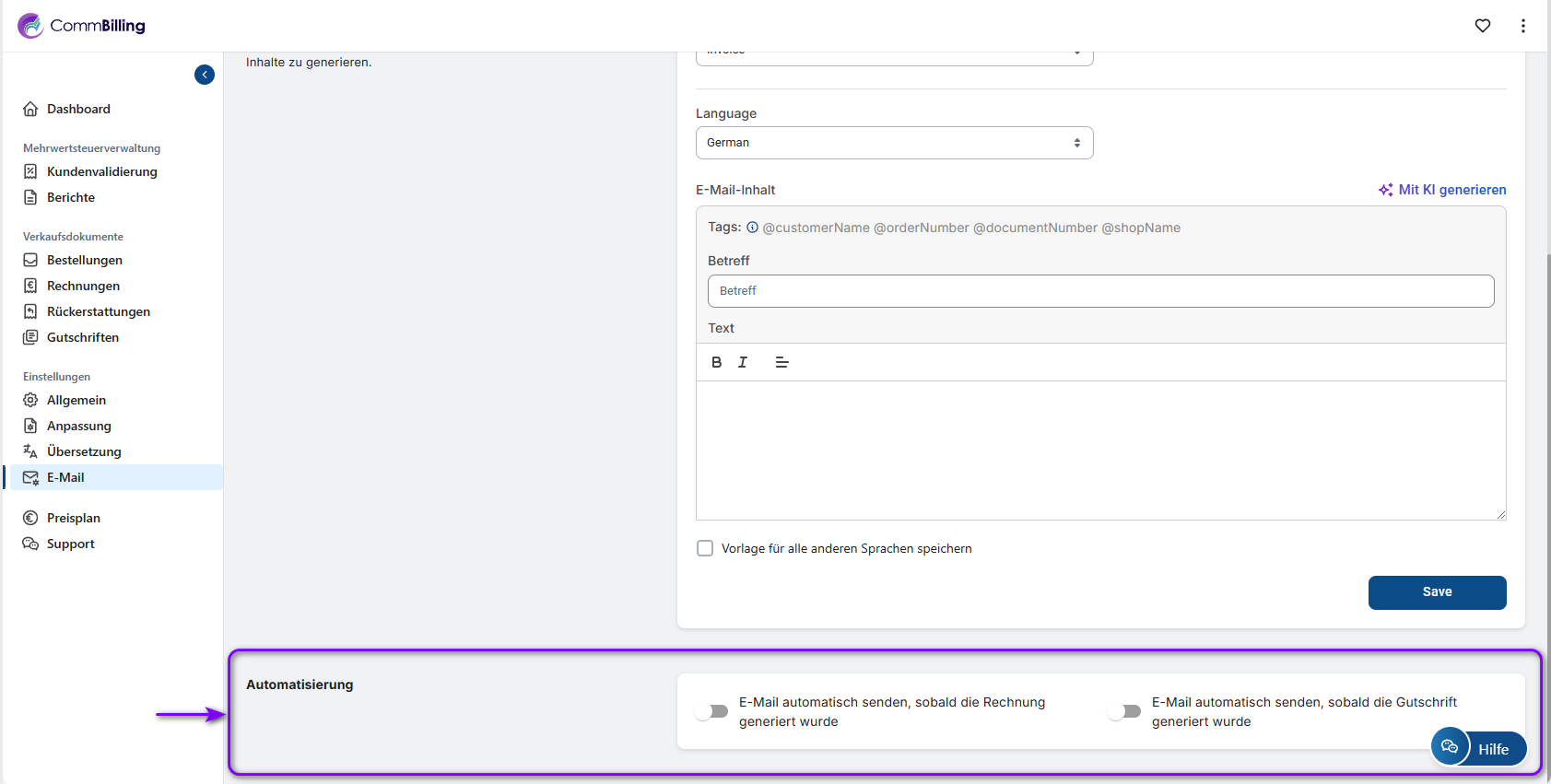Click 'Mit KI generieren' link
Screen dimensions: 1551x784
(1442, 190)
